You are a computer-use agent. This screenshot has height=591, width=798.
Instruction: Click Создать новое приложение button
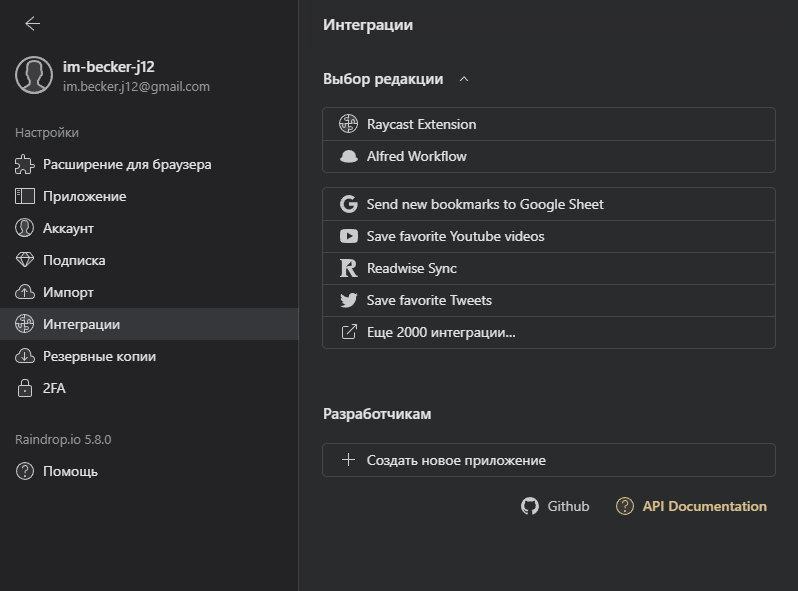(549, 460)
